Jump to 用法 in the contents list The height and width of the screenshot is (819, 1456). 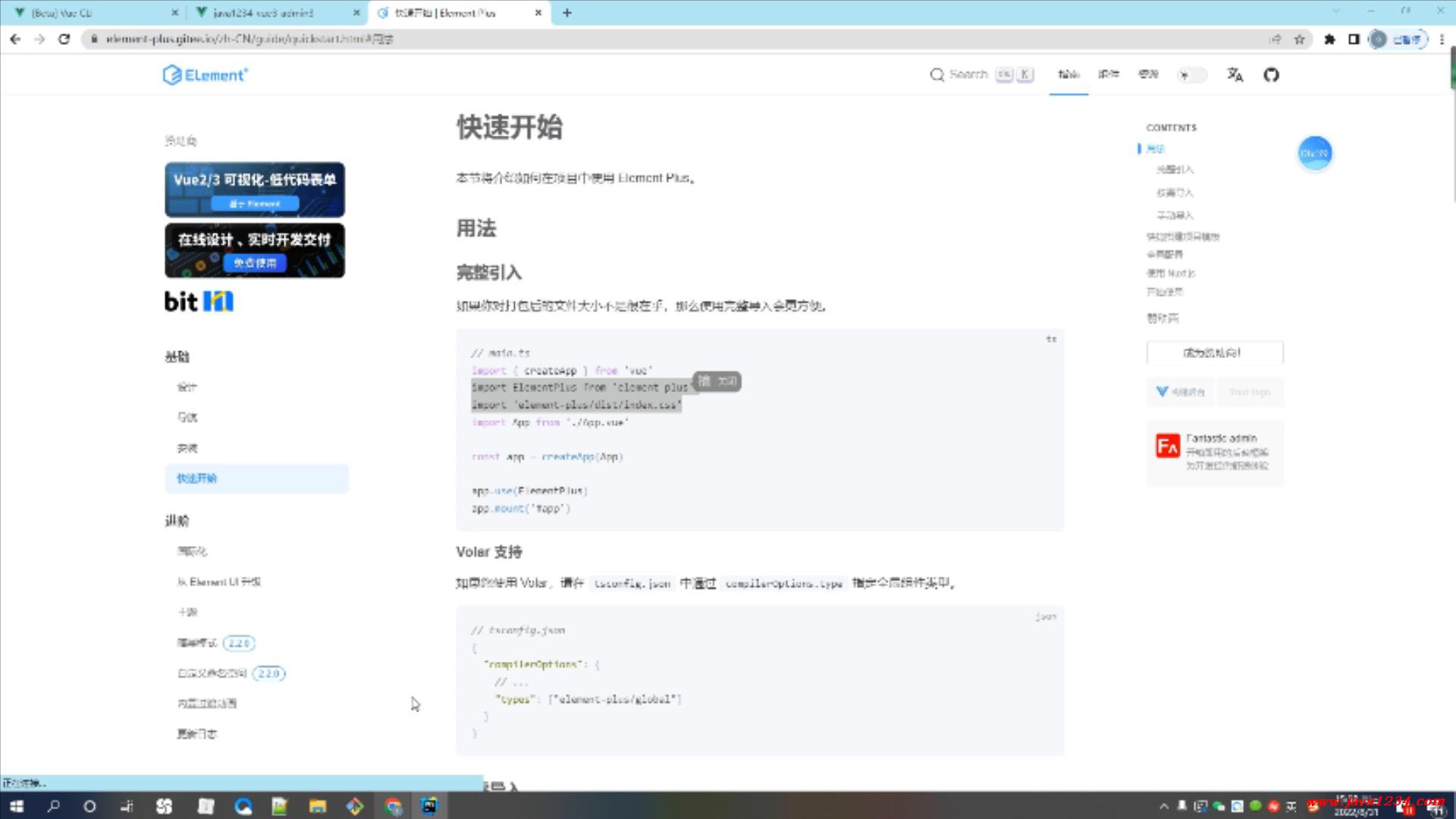1155,149
